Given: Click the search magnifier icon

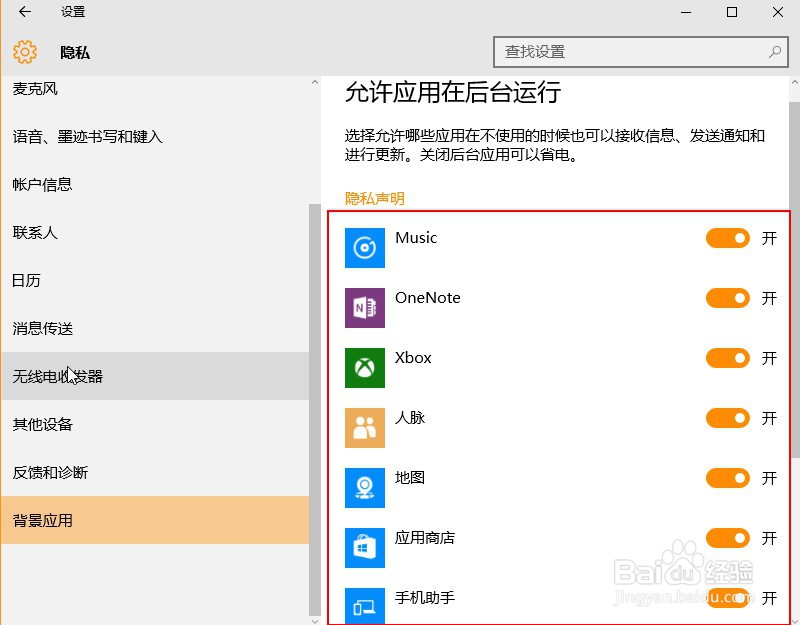Looking at the screenshot, I should pos(774,52).
